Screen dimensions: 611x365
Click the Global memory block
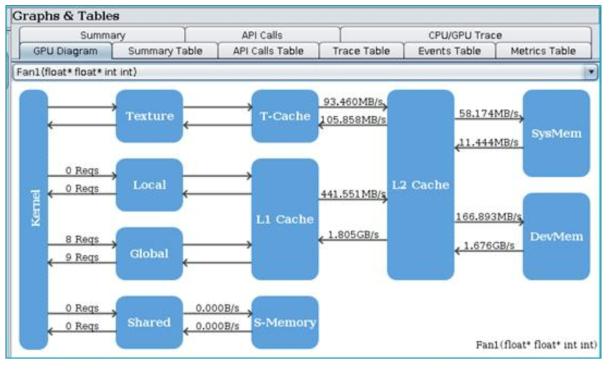pos(150,254)
